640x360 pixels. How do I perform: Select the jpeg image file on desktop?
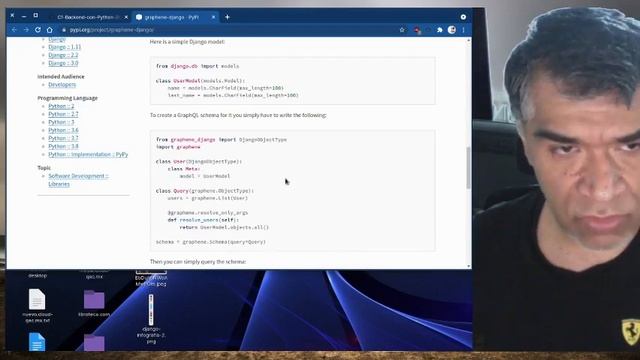pyautogui.click(x=151, y=278)
